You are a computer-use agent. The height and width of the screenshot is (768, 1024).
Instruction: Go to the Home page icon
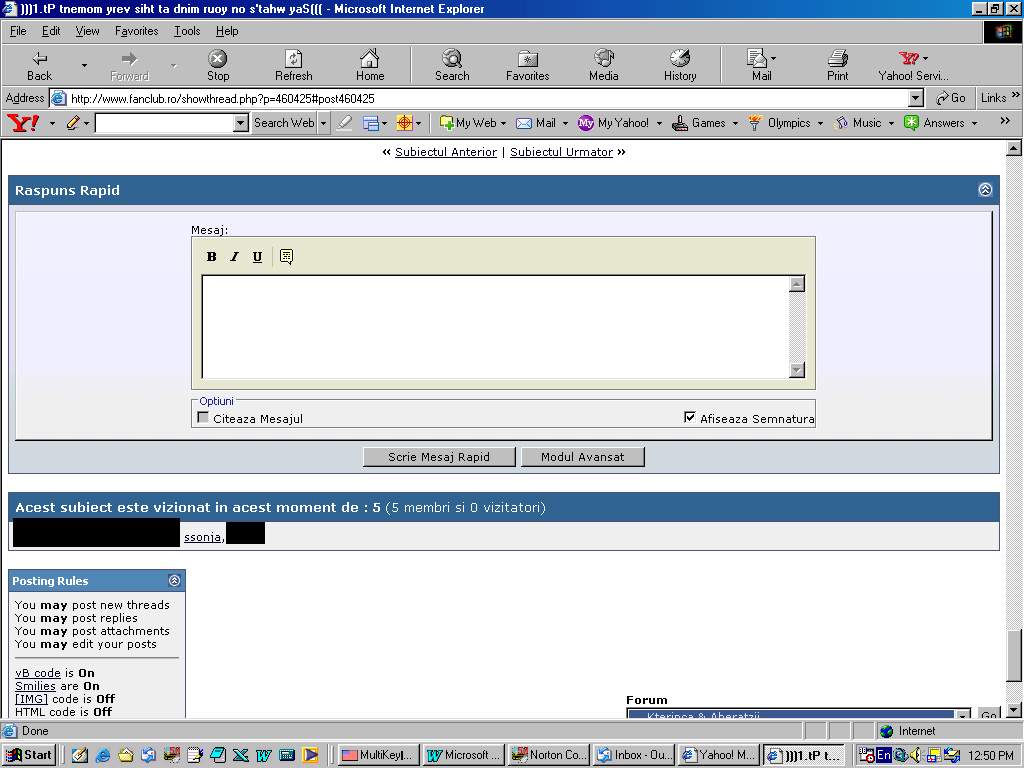tap(369, 60)
